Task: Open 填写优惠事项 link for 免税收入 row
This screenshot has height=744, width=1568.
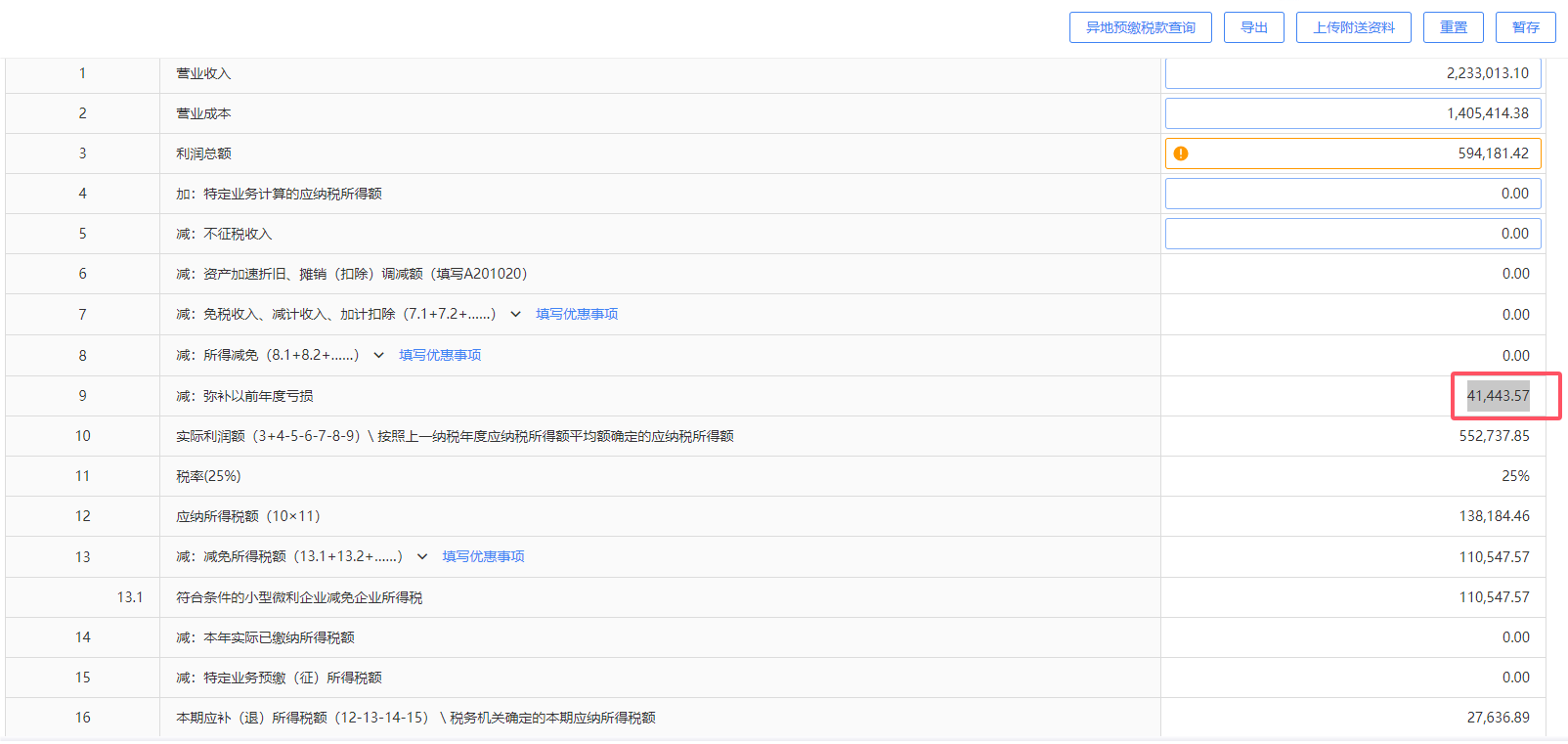Action: (x=577, y=314)
